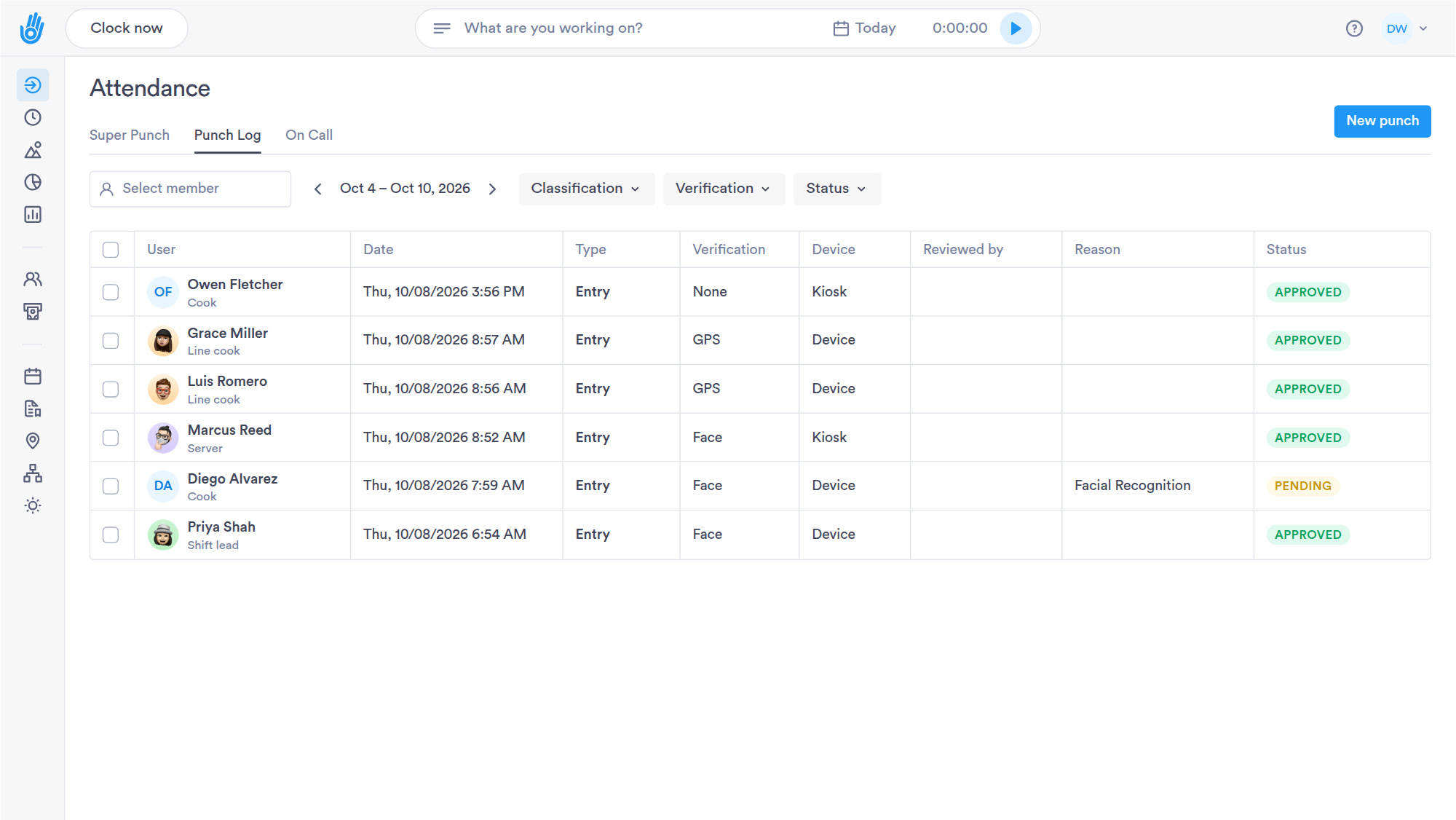The height and width of the screenshot is (820, 1456).
Task: Check the Luis Romero row checkbox
Action: point(111,389)
